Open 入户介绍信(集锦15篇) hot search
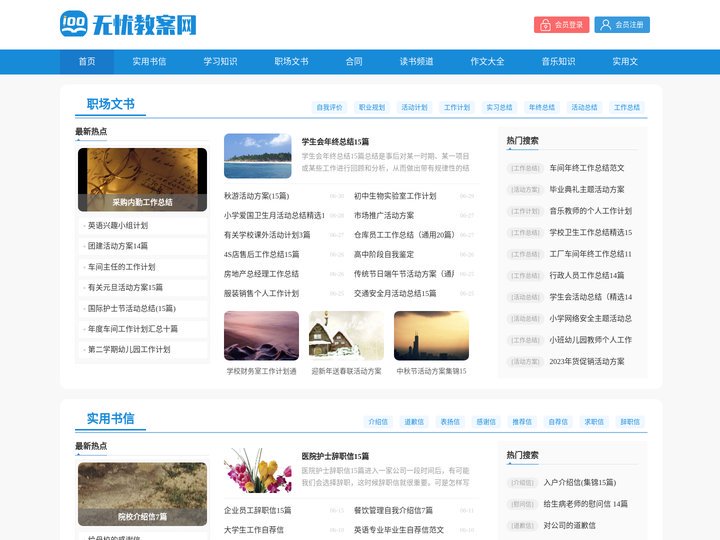720x540 pixels. 580,483
